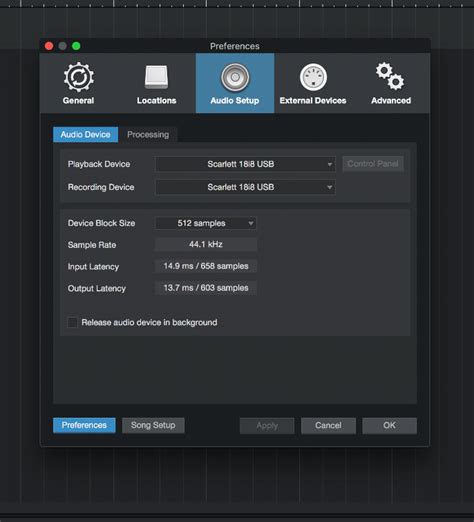Expand the Recording Device dropdown

coord(245,187)
